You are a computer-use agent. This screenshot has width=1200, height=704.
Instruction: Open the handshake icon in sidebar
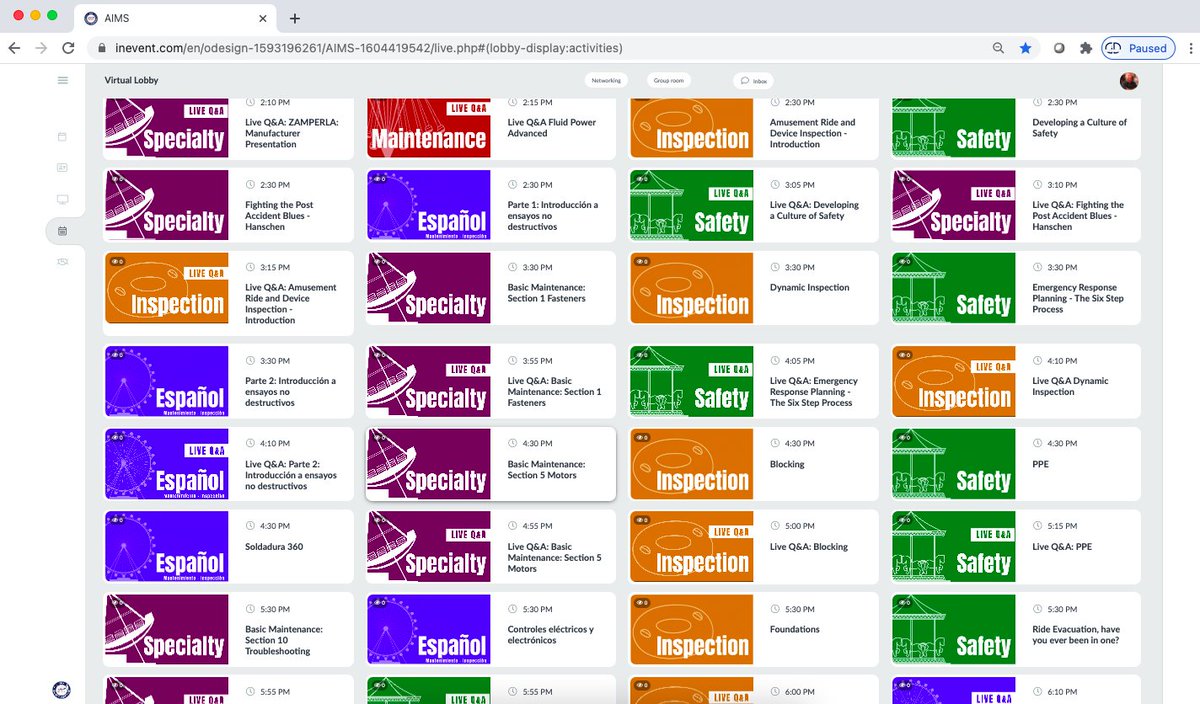[62, 261]
